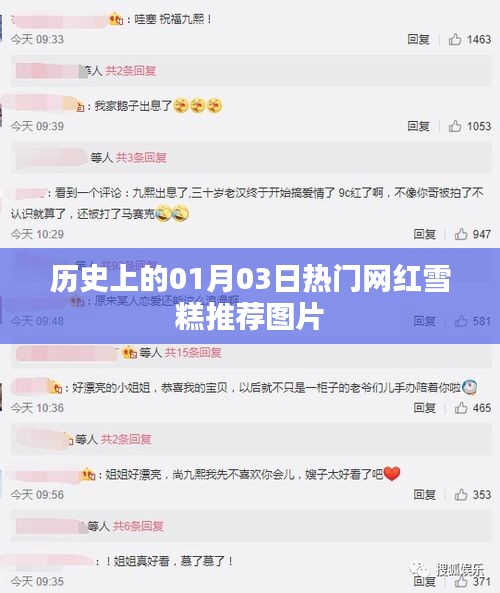Like the comment posted at 09:48

(x=461, y=321)
